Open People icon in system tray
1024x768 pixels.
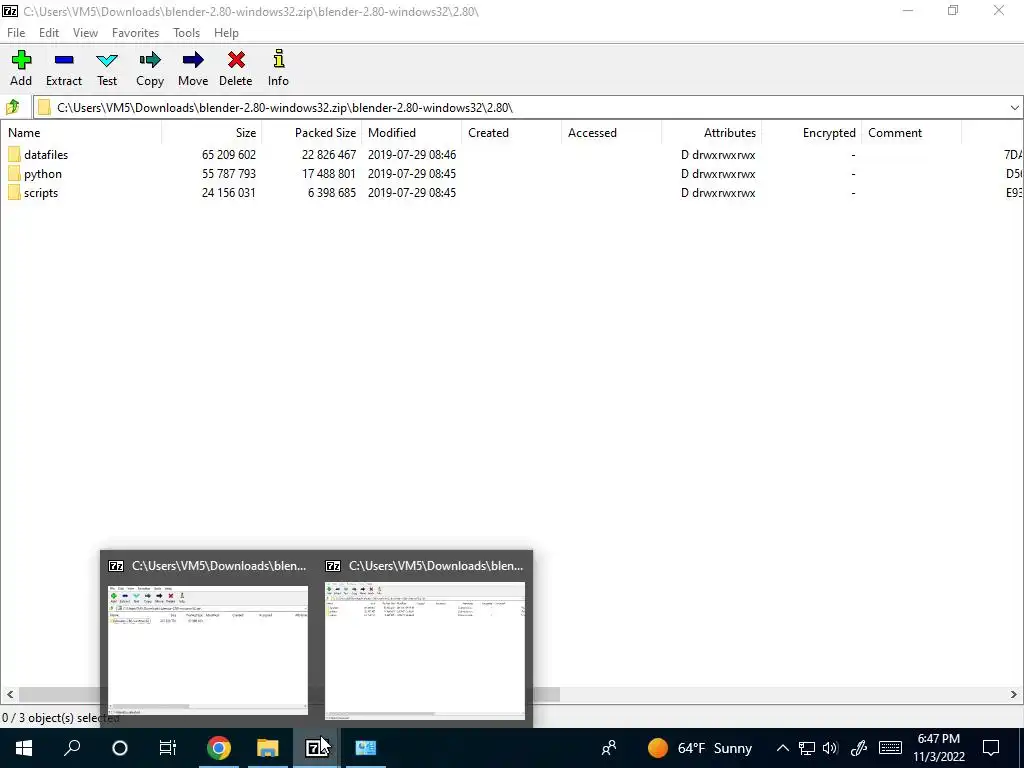point(609,748)
